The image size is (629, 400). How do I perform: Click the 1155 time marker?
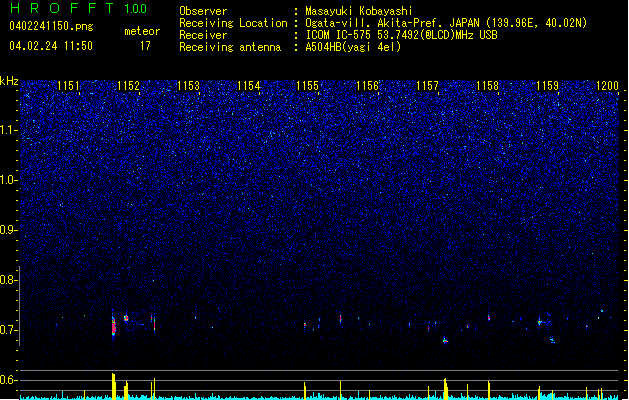(x=307, y=86)
